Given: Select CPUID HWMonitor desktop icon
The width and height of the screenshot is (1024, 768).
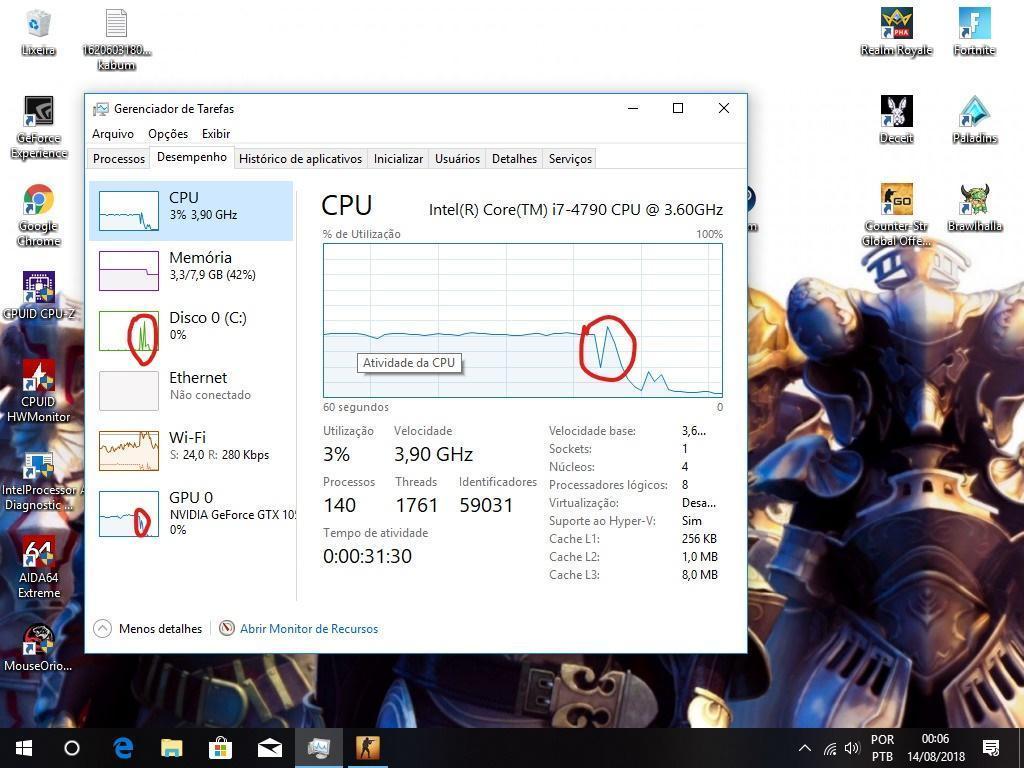Looking at the screenshot, I should click(x=39, y=391).
